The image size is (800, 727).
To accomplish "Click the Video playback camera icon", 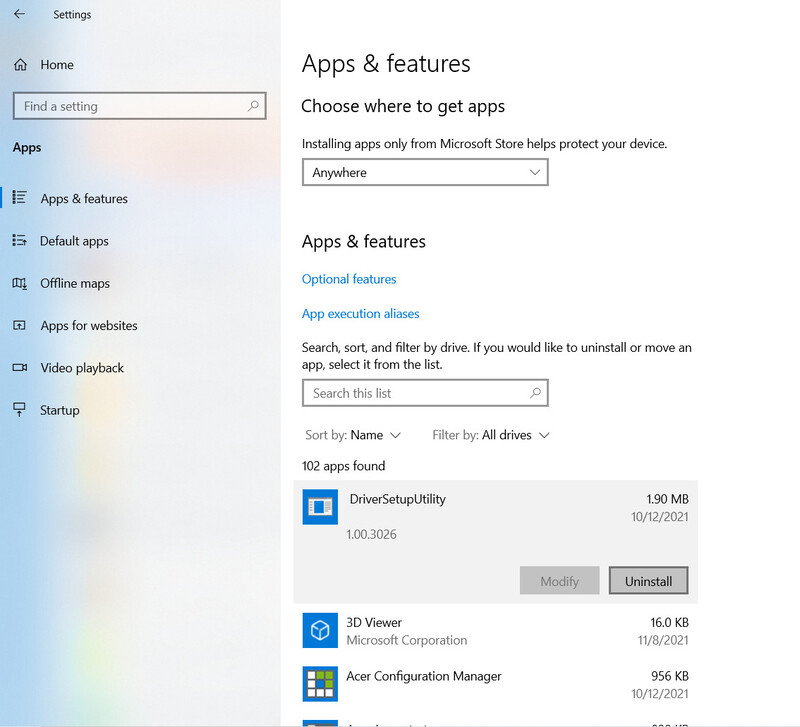I will click(19, 367).
